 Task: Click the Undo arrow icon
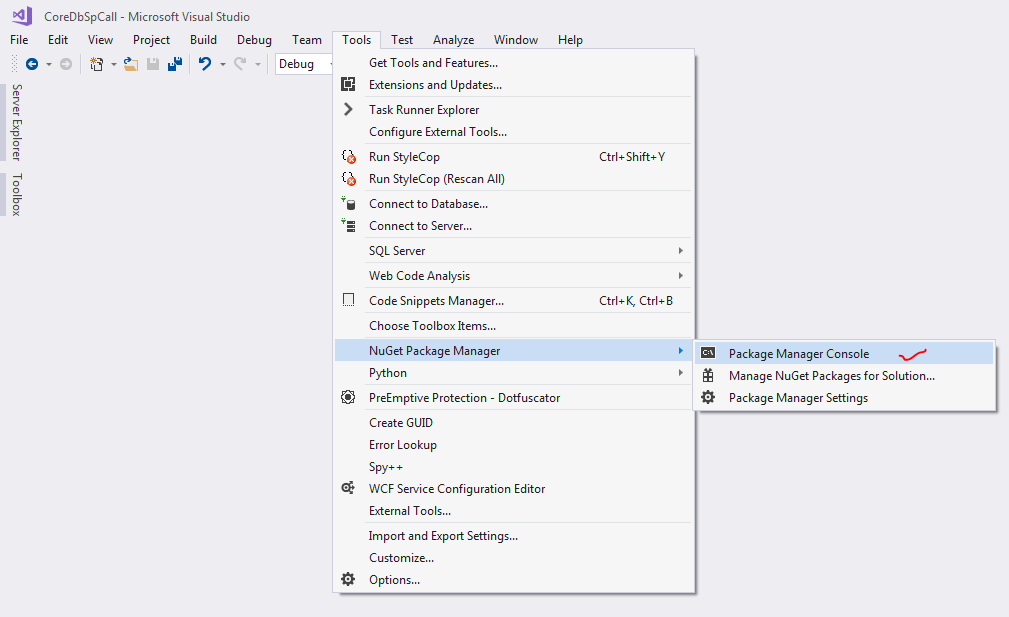204,64
